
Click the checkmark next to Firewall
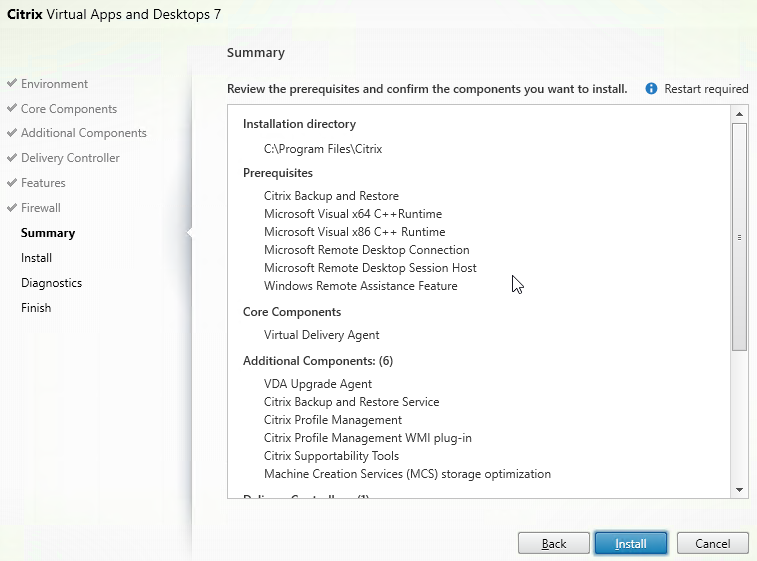(12, 208)
